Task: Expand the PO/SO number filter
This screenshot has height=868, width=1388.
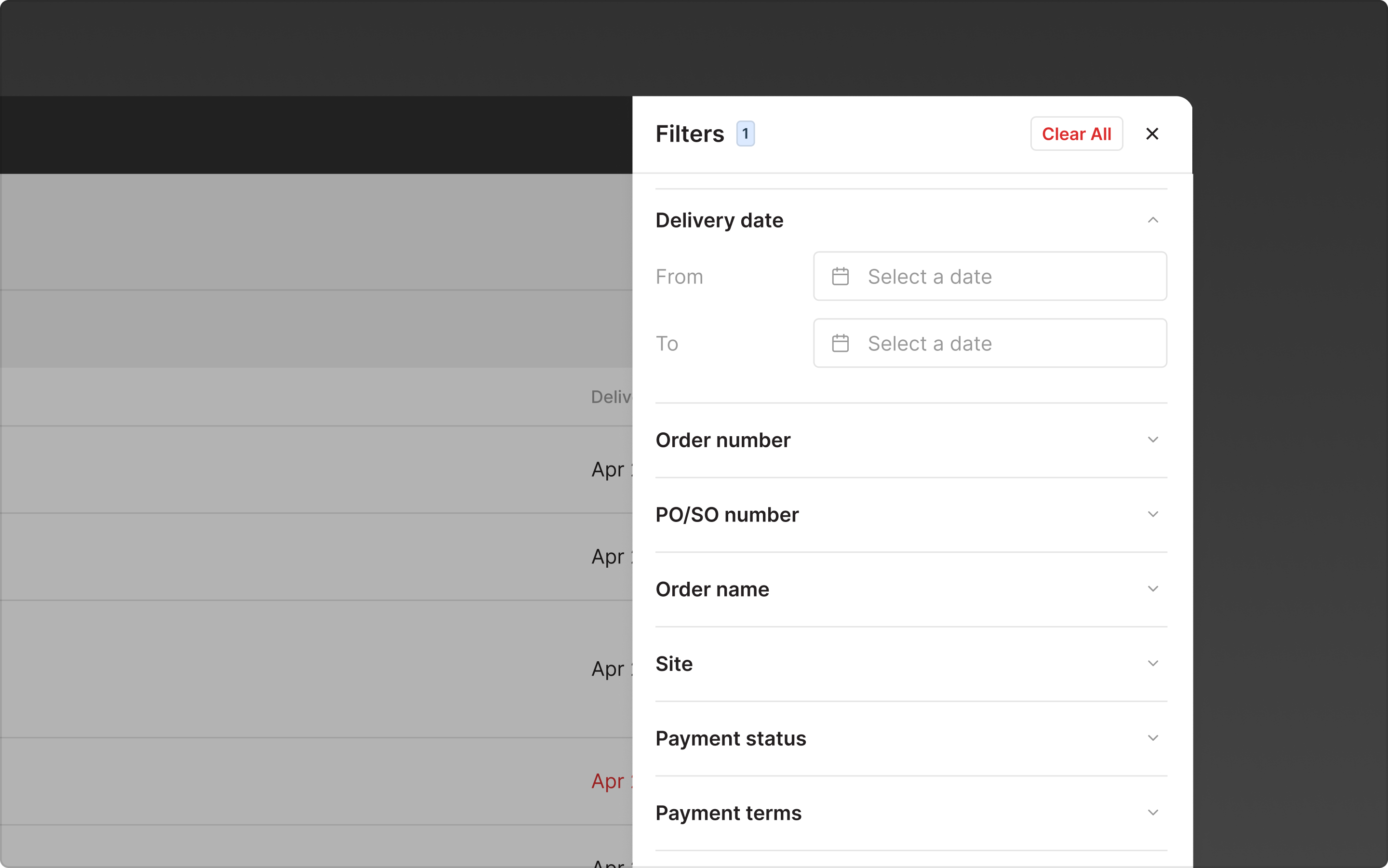Action: point(1153,514)
